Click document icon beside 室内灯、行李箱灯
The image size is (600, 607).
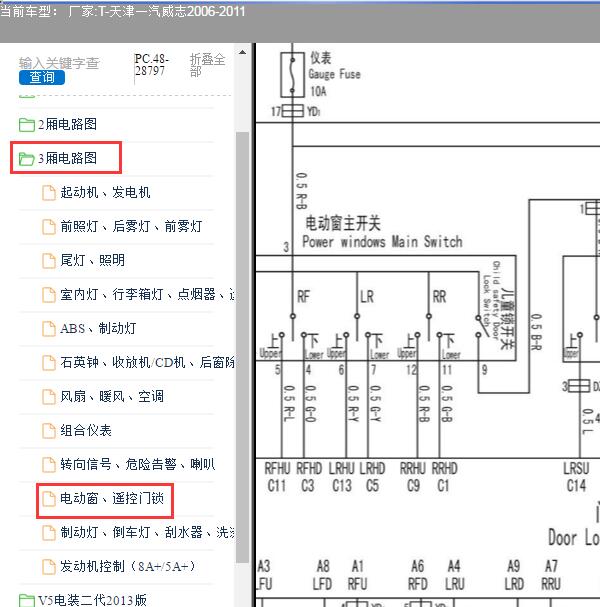(x=49, y=295)
